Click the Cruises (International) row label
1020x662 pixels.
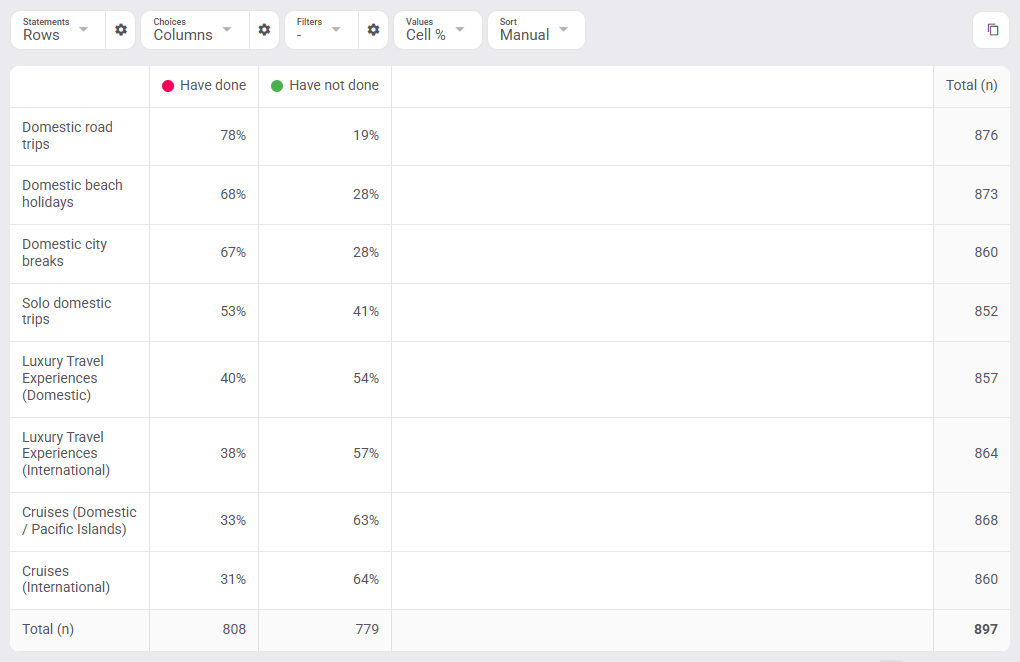pos(66,579)
